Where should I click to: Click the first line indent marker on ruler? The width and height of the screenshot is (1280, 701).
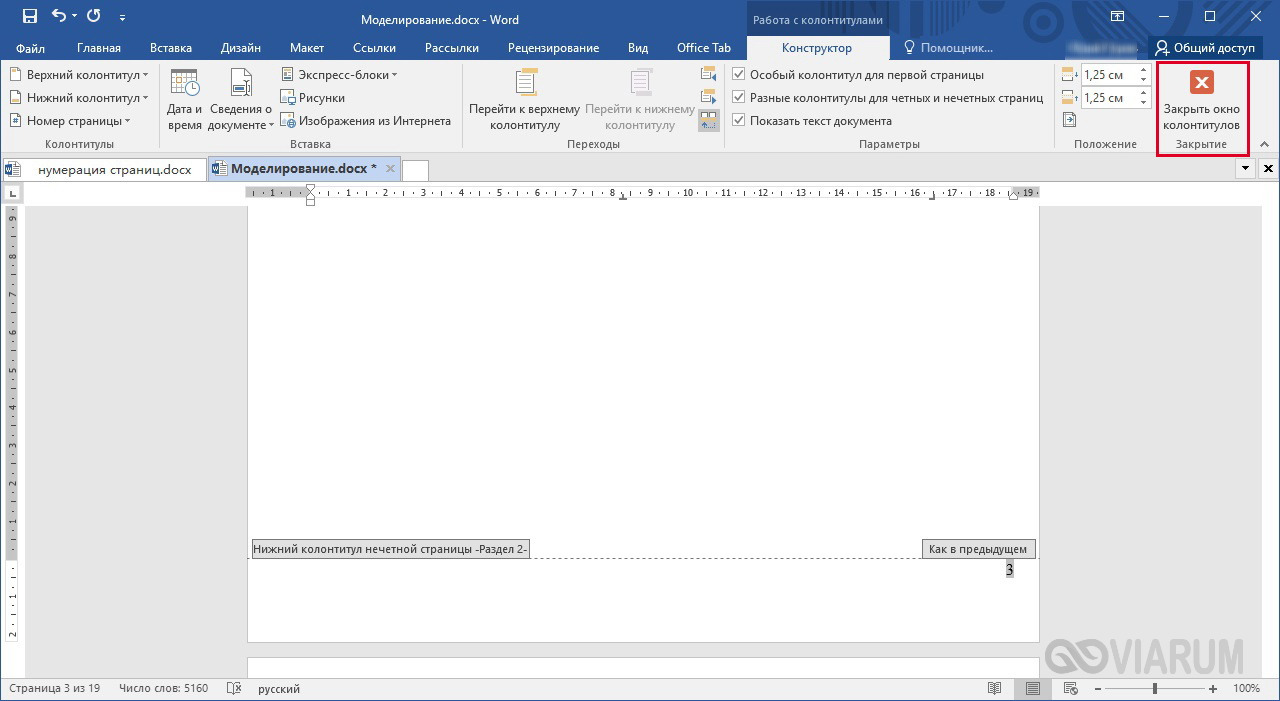point(310,188)
